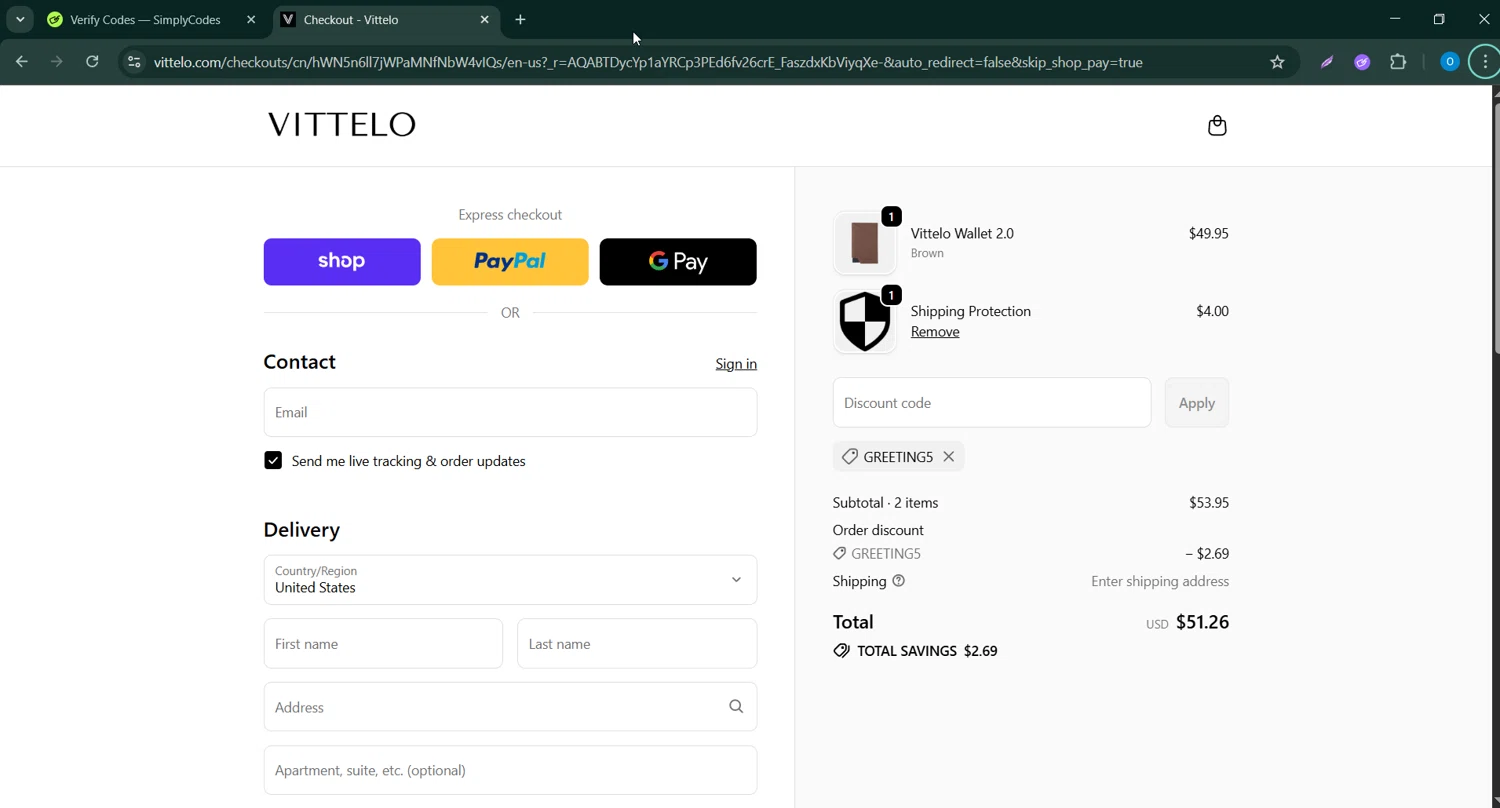The width and height of the screenshot is (1500, 808).
Task: Select the Checkout - Vittelo tab
Action: pos(385,20)
